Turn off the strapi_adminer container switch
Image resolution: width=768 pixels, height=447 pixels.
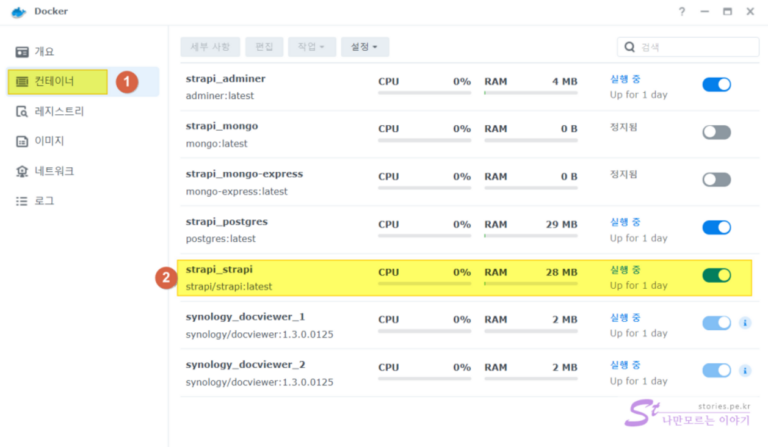pyautogui.click(x=717, y=85)
